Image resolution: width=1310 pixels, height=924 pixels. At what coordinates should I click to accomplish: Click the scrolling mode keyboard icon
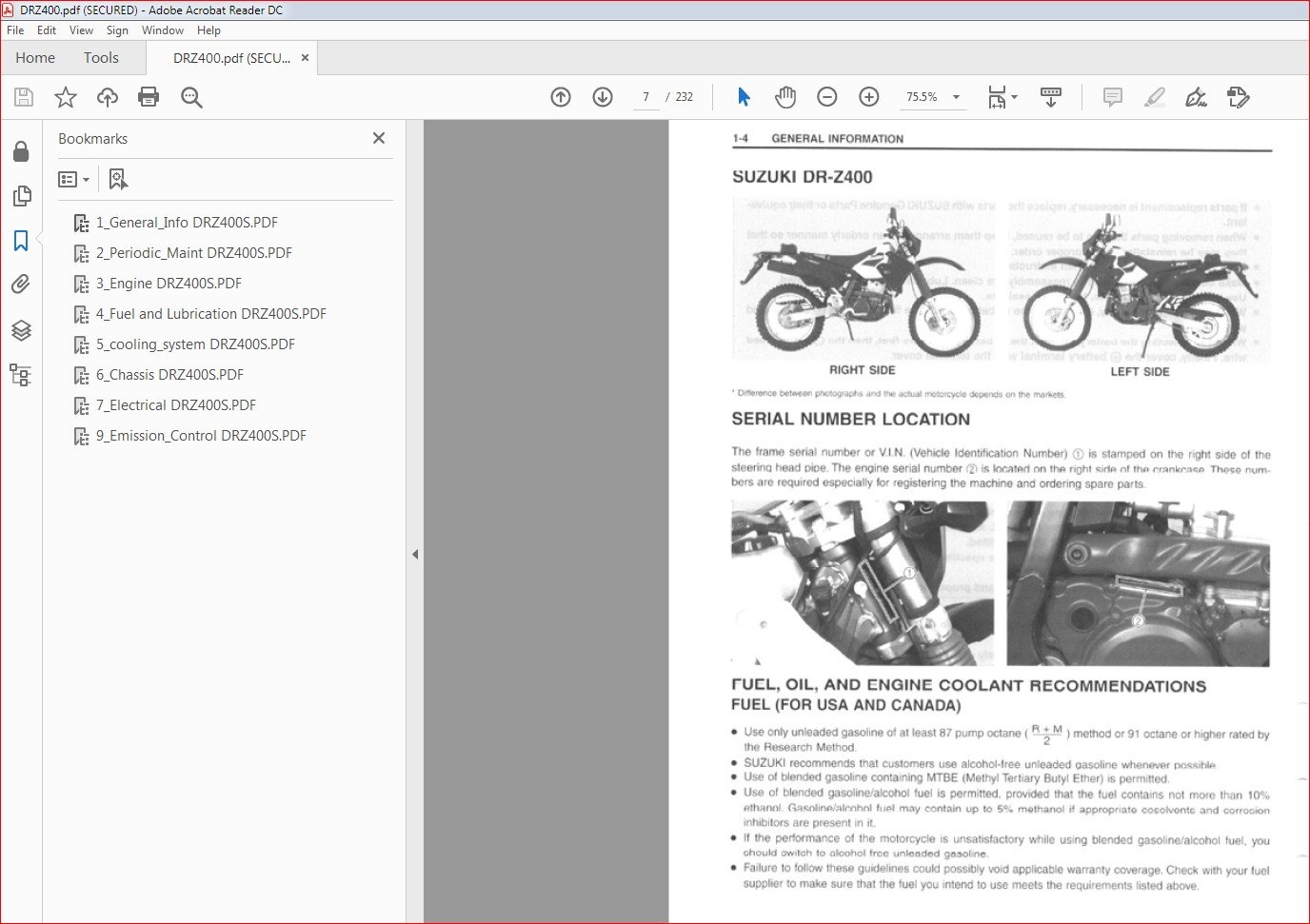point(1051,97)
